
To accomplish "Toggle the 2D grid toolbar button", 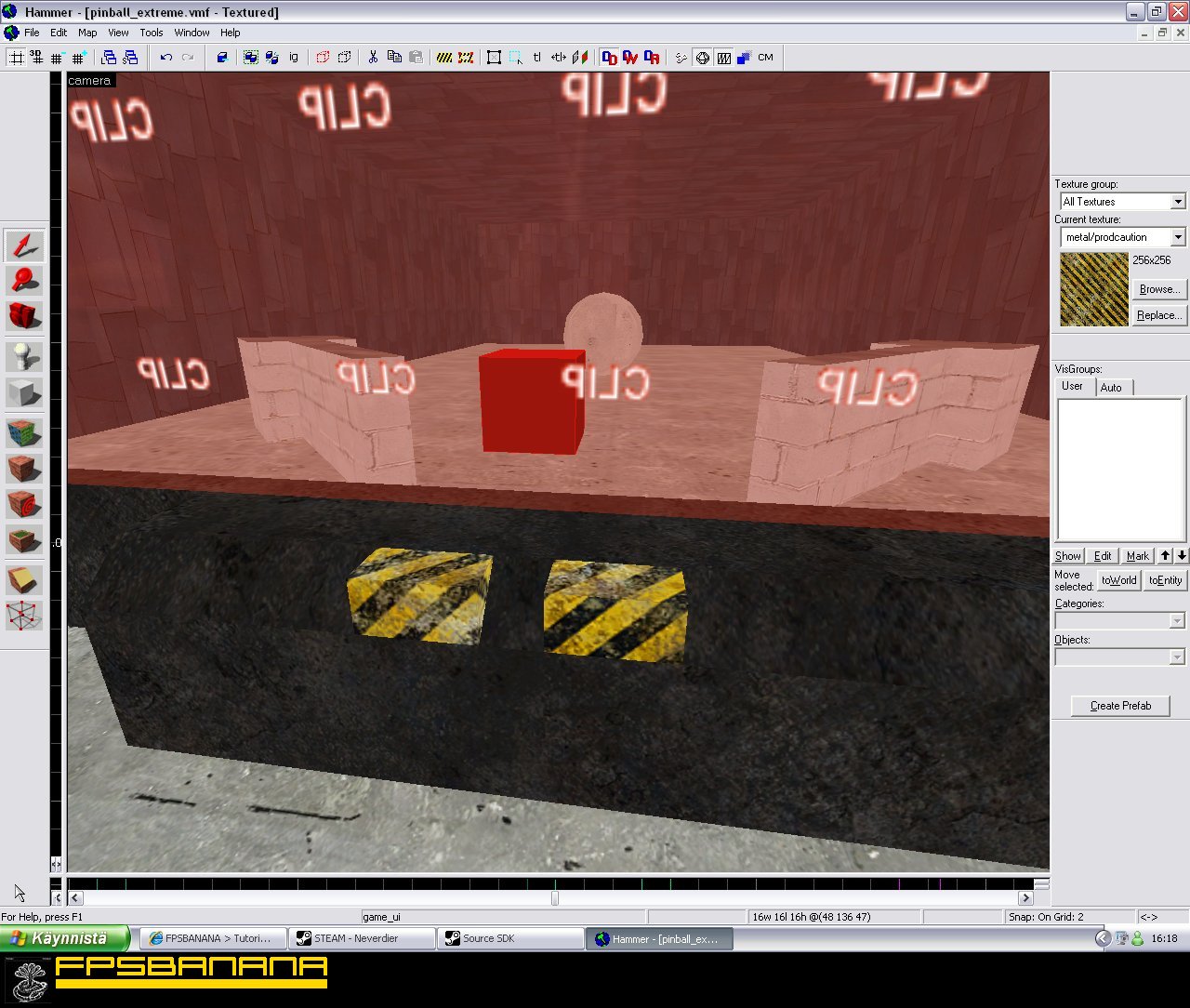I will click(16, 58).
